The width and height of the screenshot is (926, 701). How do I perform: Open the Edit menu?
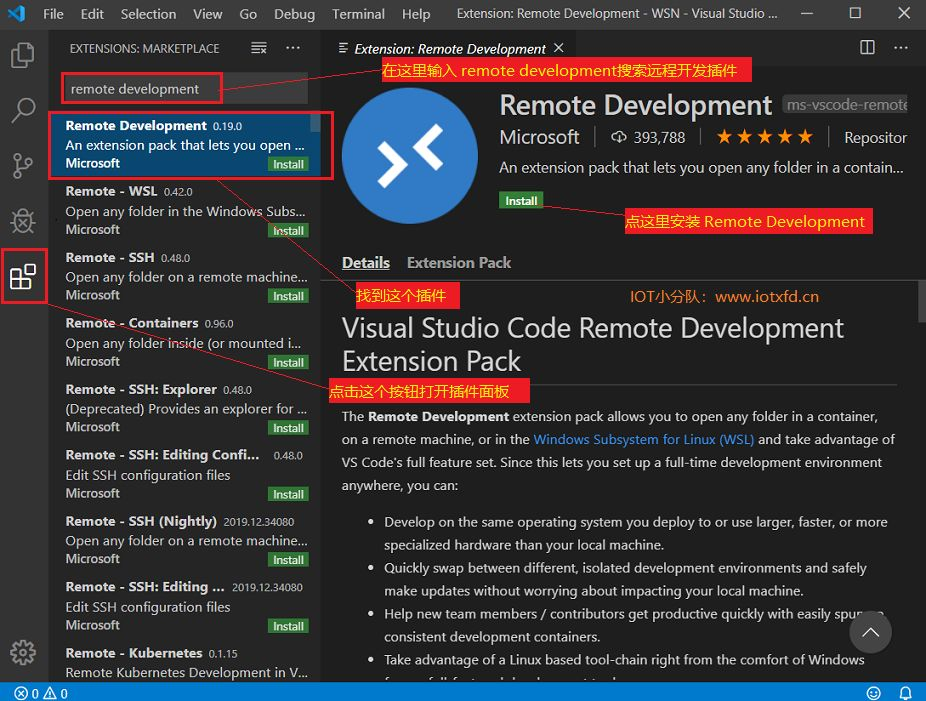point(92,14)
